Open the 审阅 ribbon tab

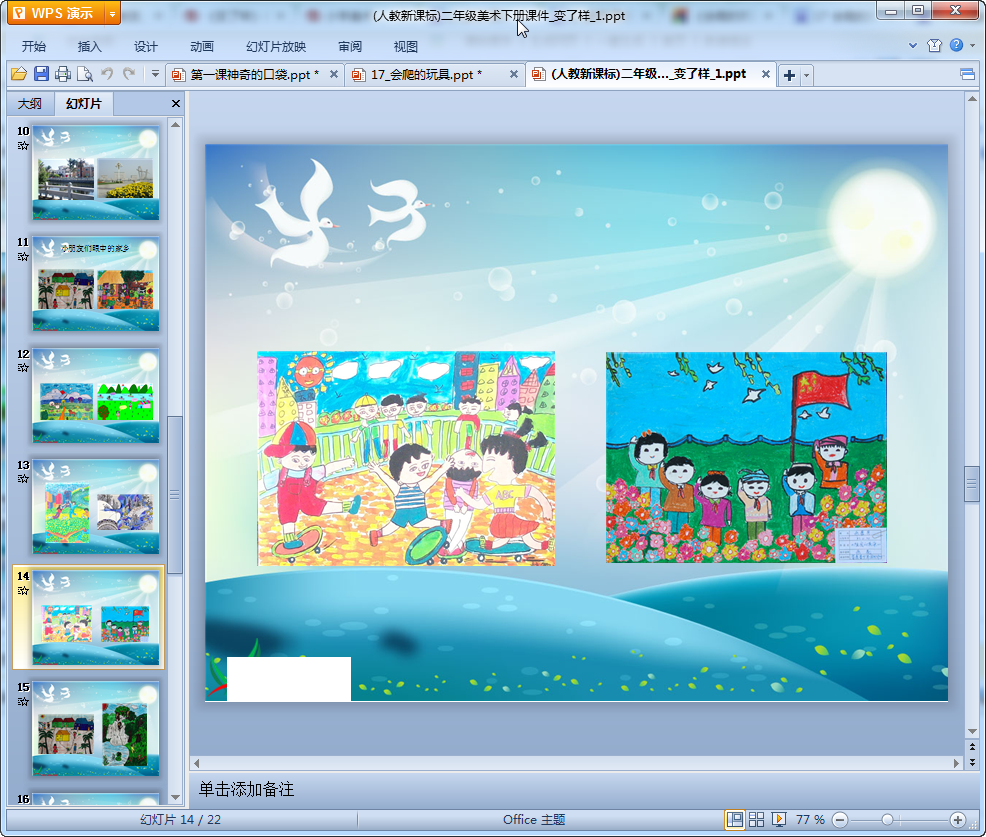click(x=350, y=47)
